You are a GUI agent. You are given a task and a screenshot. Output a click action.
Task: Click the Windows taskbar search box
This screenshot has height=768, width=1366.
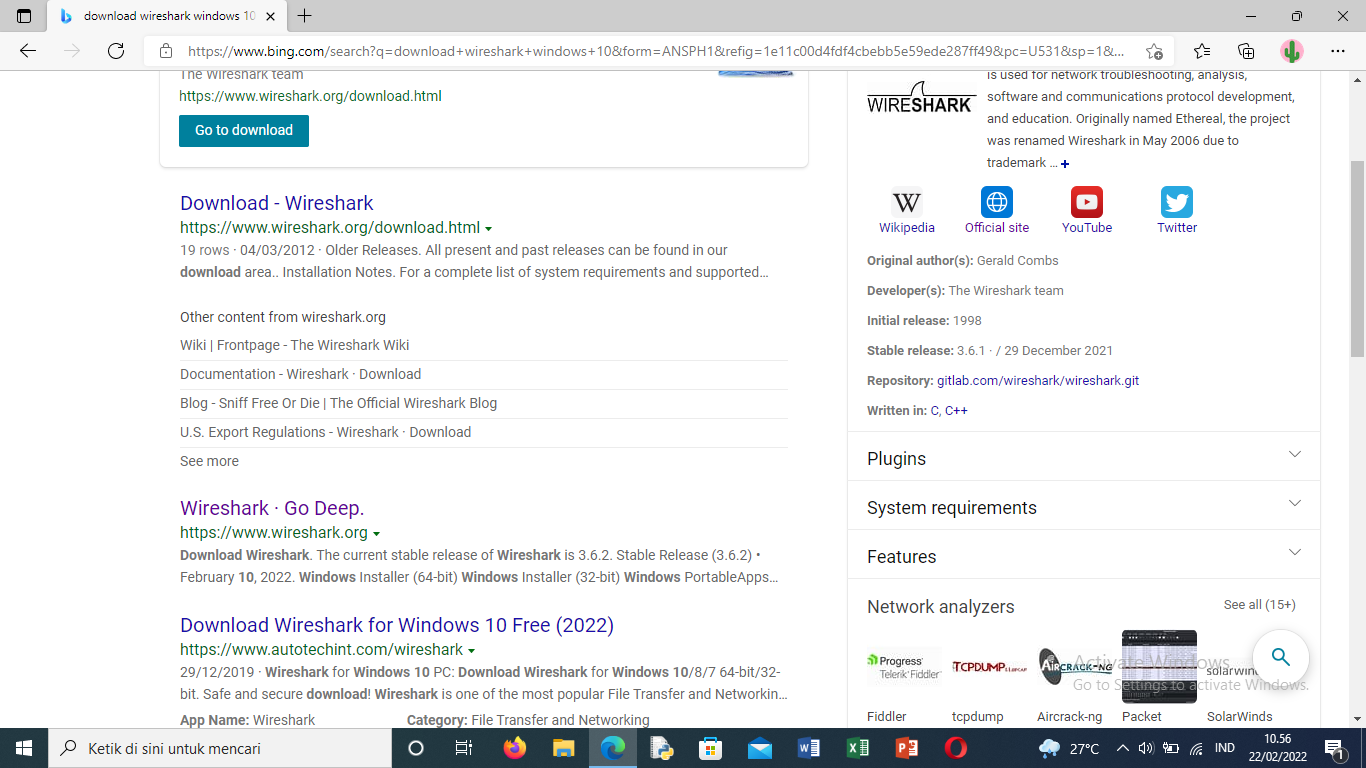[220, 748]
